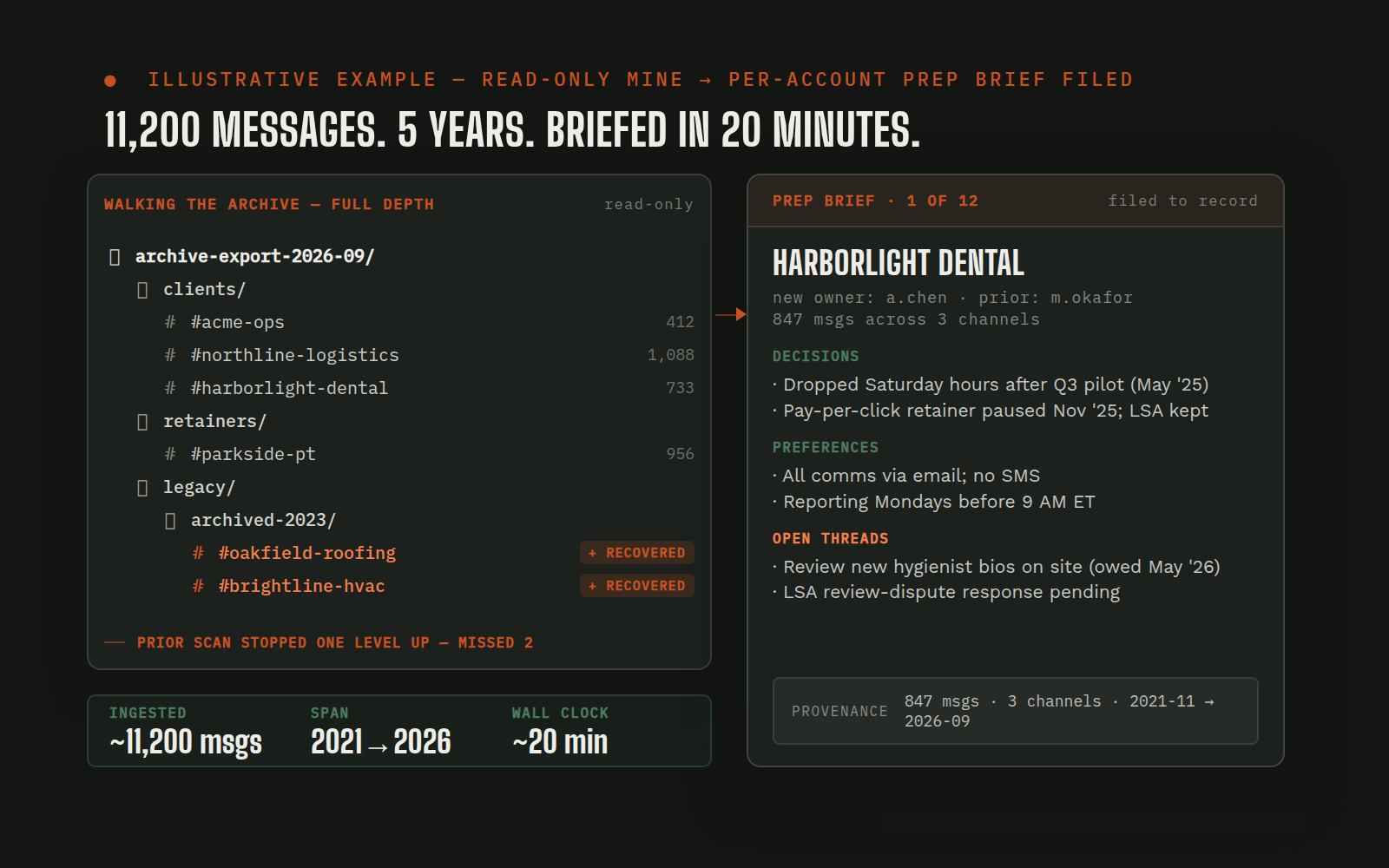Click the WALL CLOCK ~20 min stat

pyautogui.click(x=560, y=732)
